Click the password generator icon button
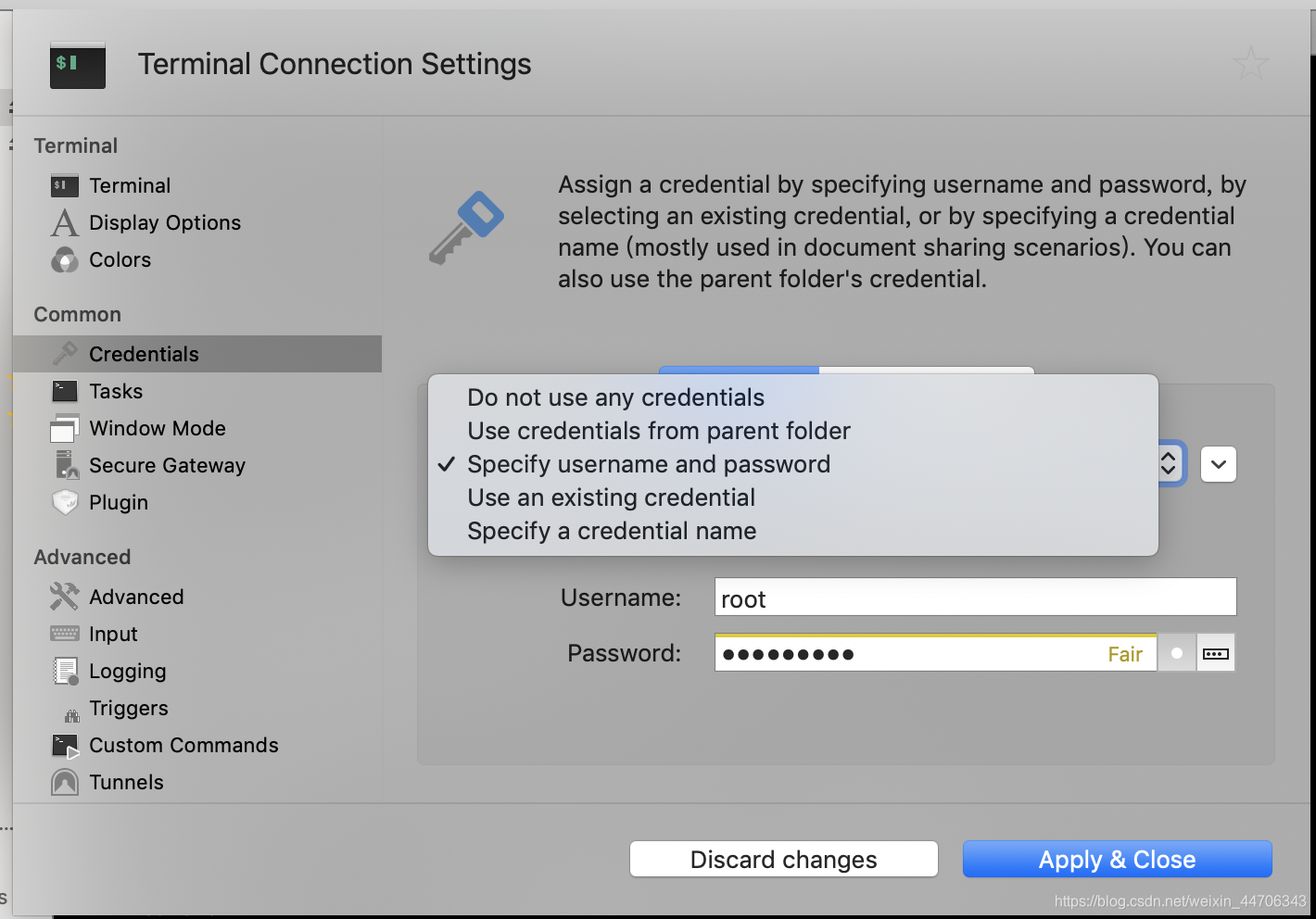This screenshot has width=1316, height=919. tap(1216, 653)
